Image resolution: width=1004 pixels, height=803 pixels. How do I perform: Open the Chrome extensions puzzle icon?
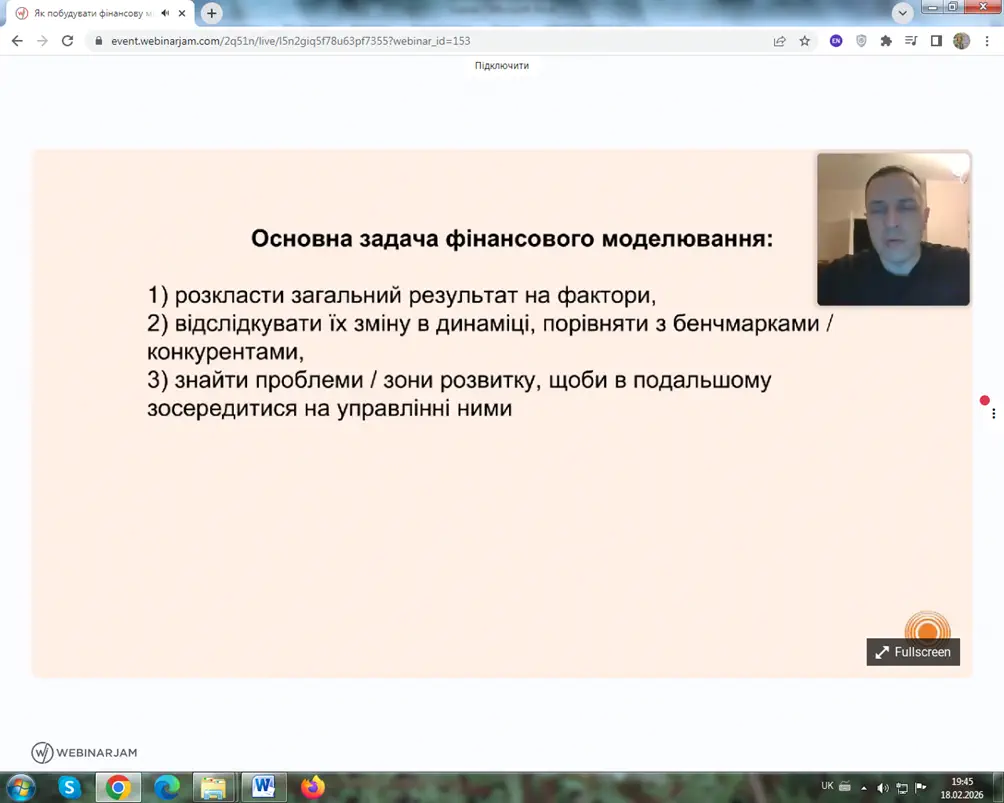[886, 41]
